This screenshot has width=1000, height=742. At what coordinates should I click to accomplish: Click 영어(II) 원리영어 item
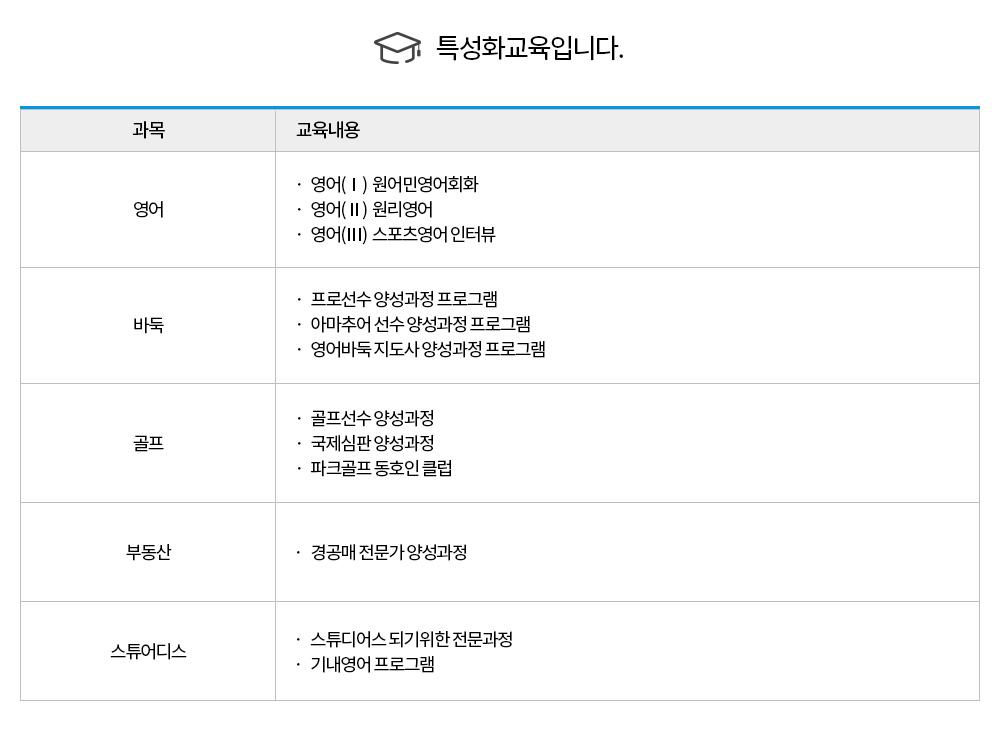(x=372, y=209)
